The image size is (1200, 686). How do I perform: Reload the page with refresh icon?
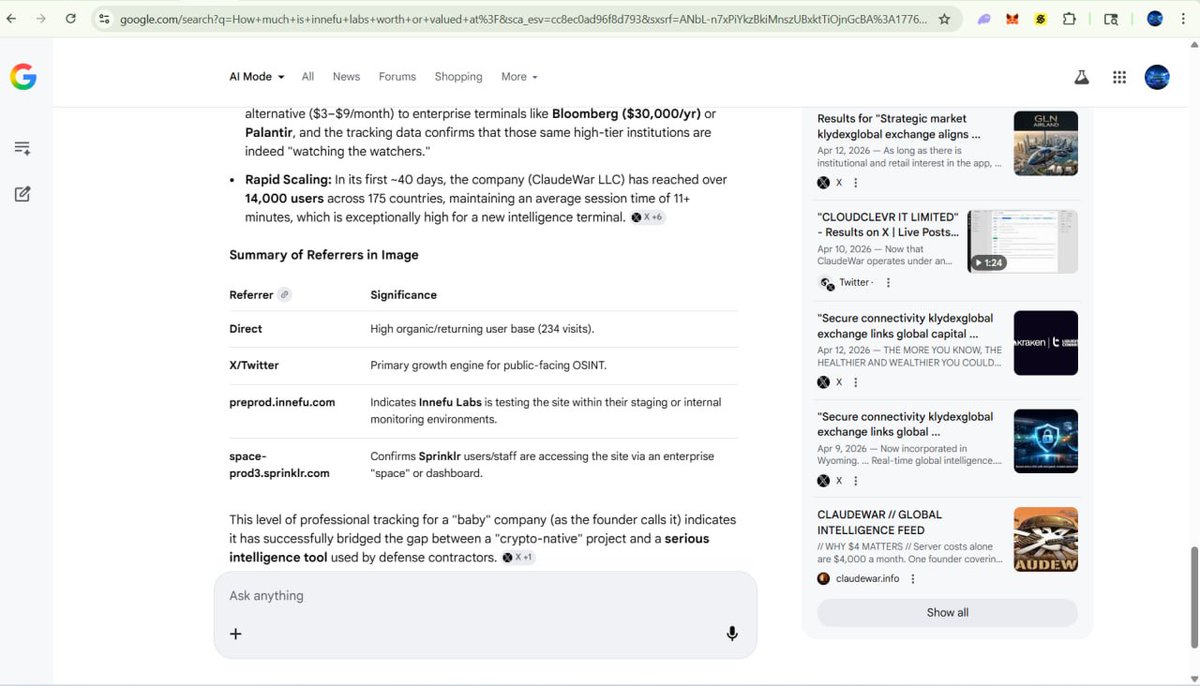pos(71,18)
